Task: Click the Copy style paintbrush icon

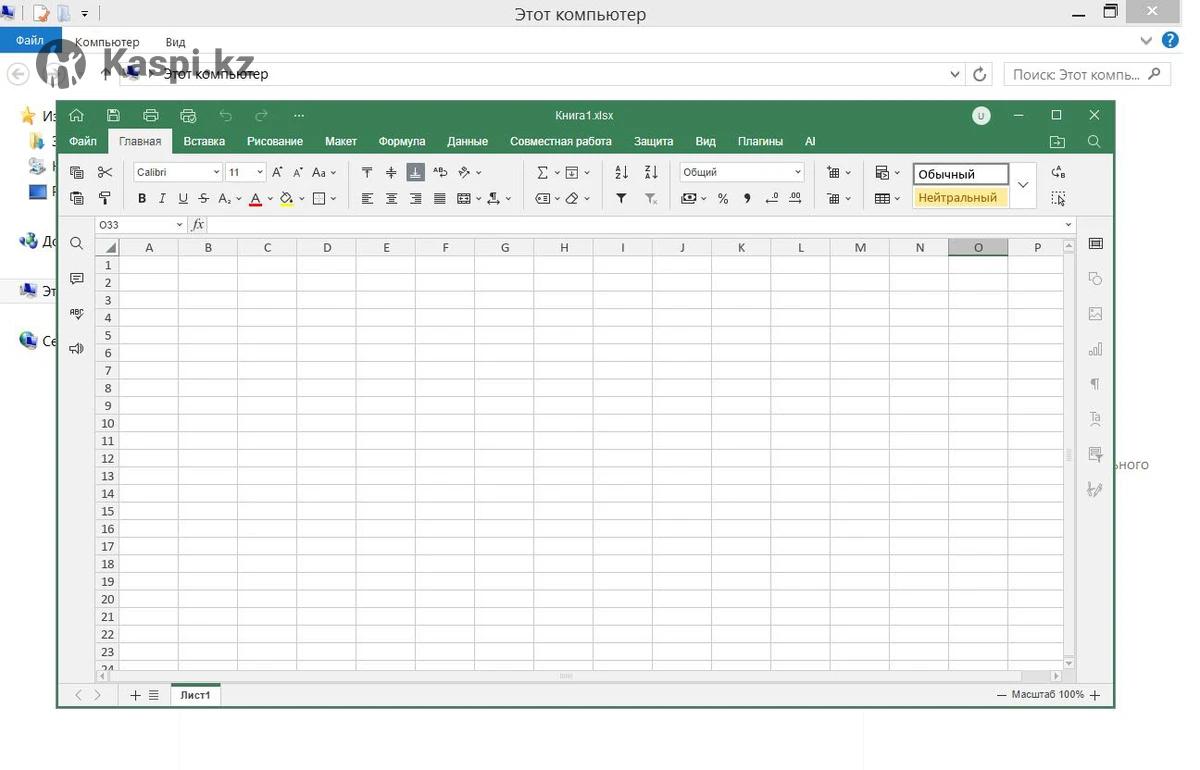Action: (105, 199)
